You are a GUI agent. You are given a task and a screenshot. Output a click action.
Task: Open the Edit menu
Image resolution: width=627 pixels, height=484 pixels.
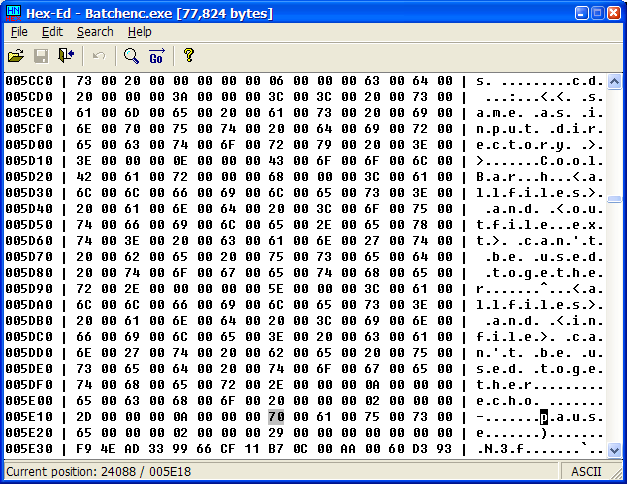(x=52, y=32)
